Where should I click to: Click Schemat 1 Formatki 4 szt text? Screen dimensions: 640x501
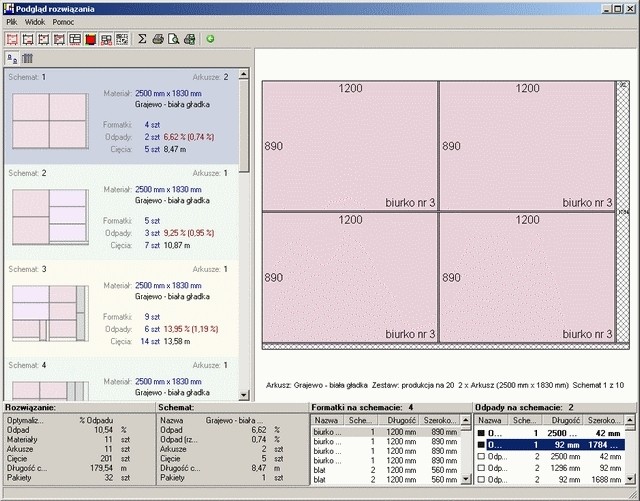[131, 125]
